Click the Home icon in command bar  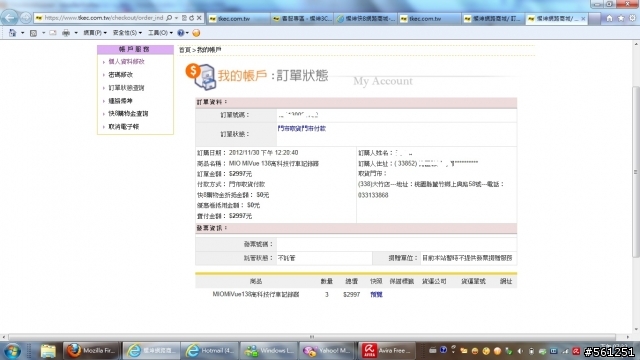(x=13, y=33)
